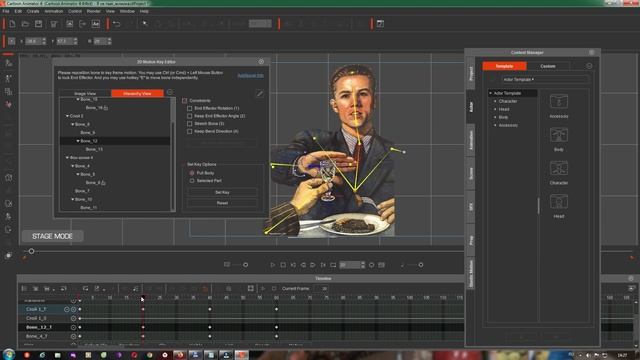Click the Stop button in playback bar
This screenshot has height=360, width=640.
click(x=283, y=265)
